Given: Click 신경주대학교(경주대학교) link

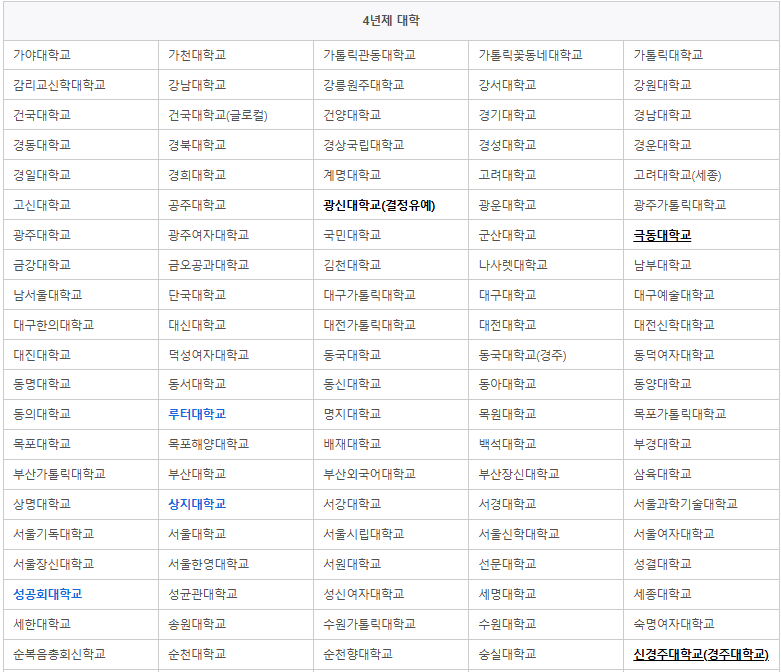Looking at the screenshot, I should click(x=701, y=654).
